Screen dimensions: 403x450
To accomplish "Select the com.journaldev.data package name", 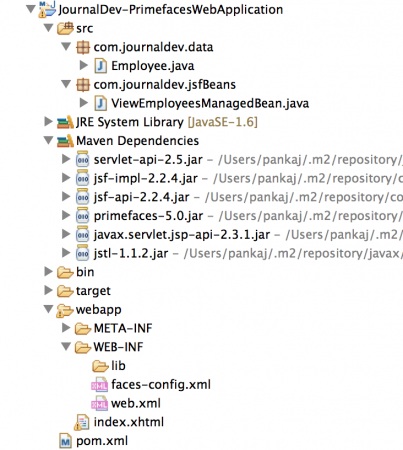I will (153, 47).
